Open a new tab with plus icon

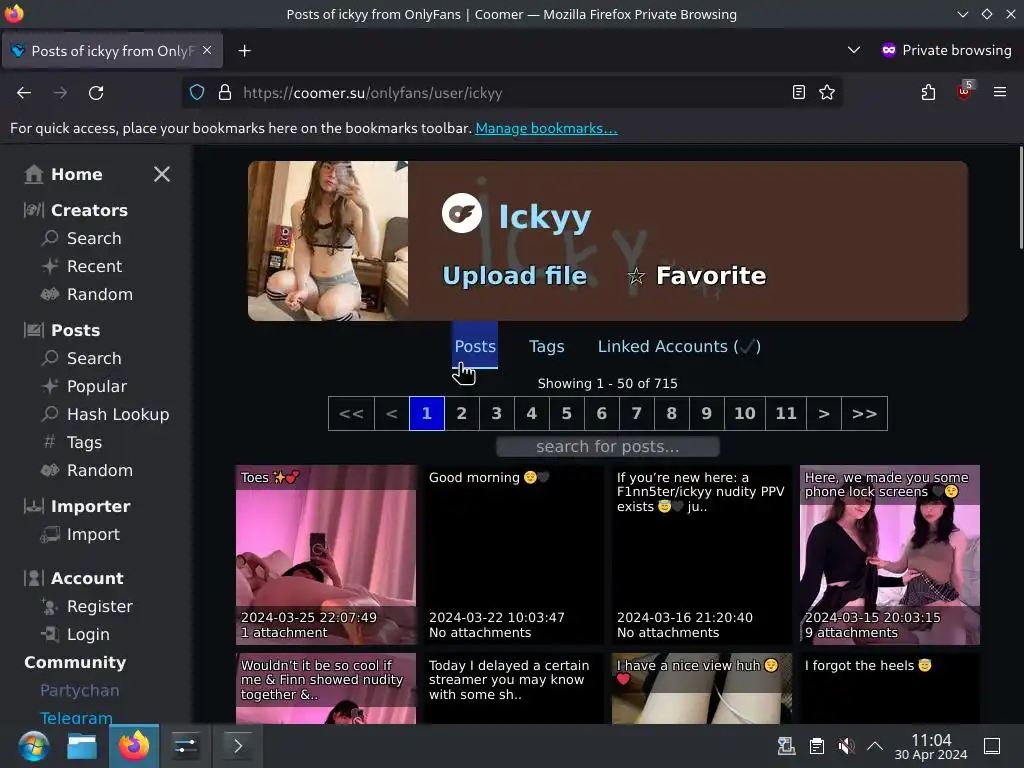[x=244, y=50]
